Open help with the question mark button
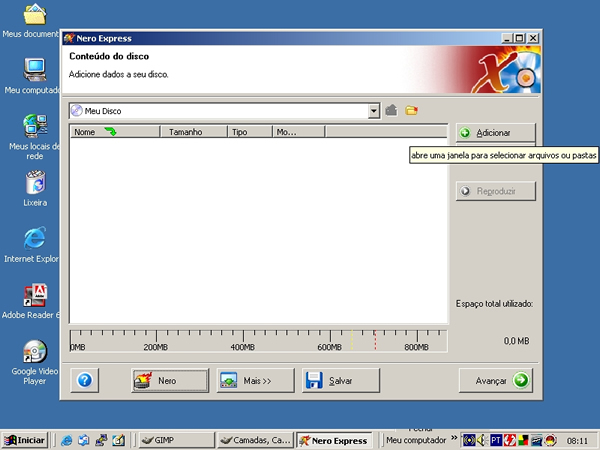The width and height of the screenshot is (600, 450). pos(85,380)
